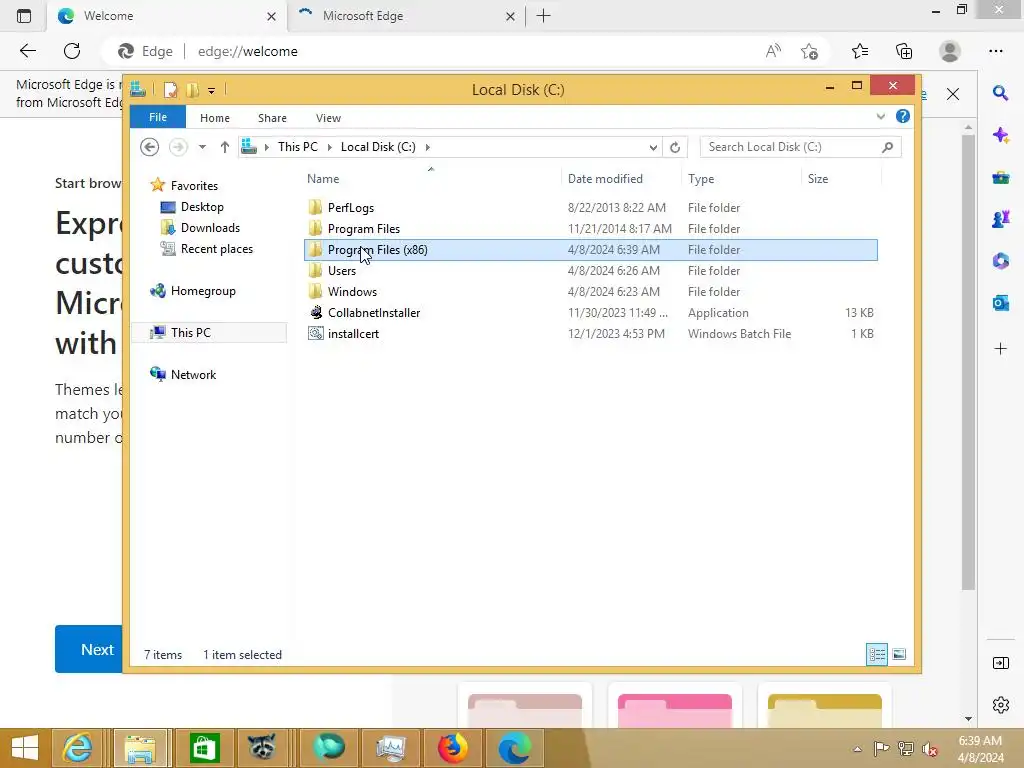
Task: Add a new app to Edge sidebar
Action: 1000,349
